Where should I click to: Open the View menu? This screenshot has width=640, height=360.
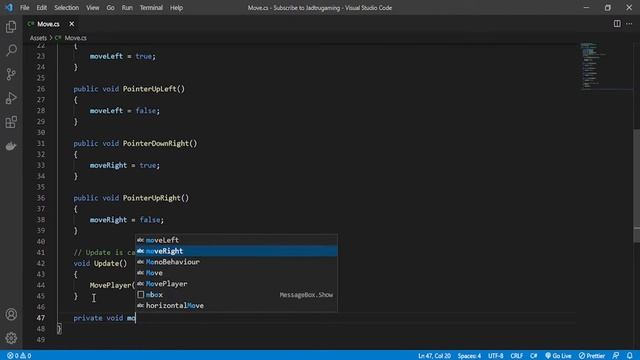point(93,8)
